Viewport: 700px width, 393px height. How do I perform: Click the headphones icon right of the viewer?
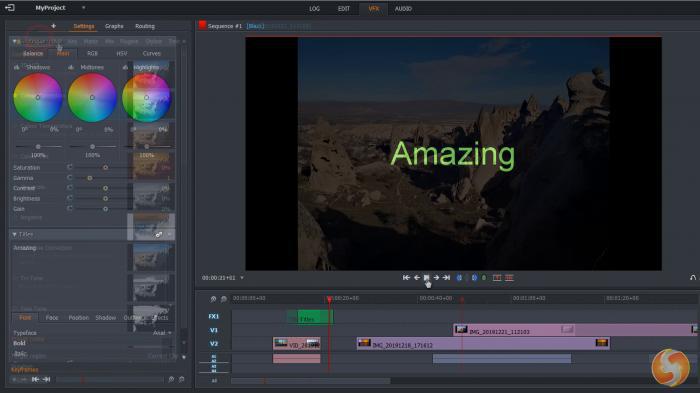pos(693,278)
